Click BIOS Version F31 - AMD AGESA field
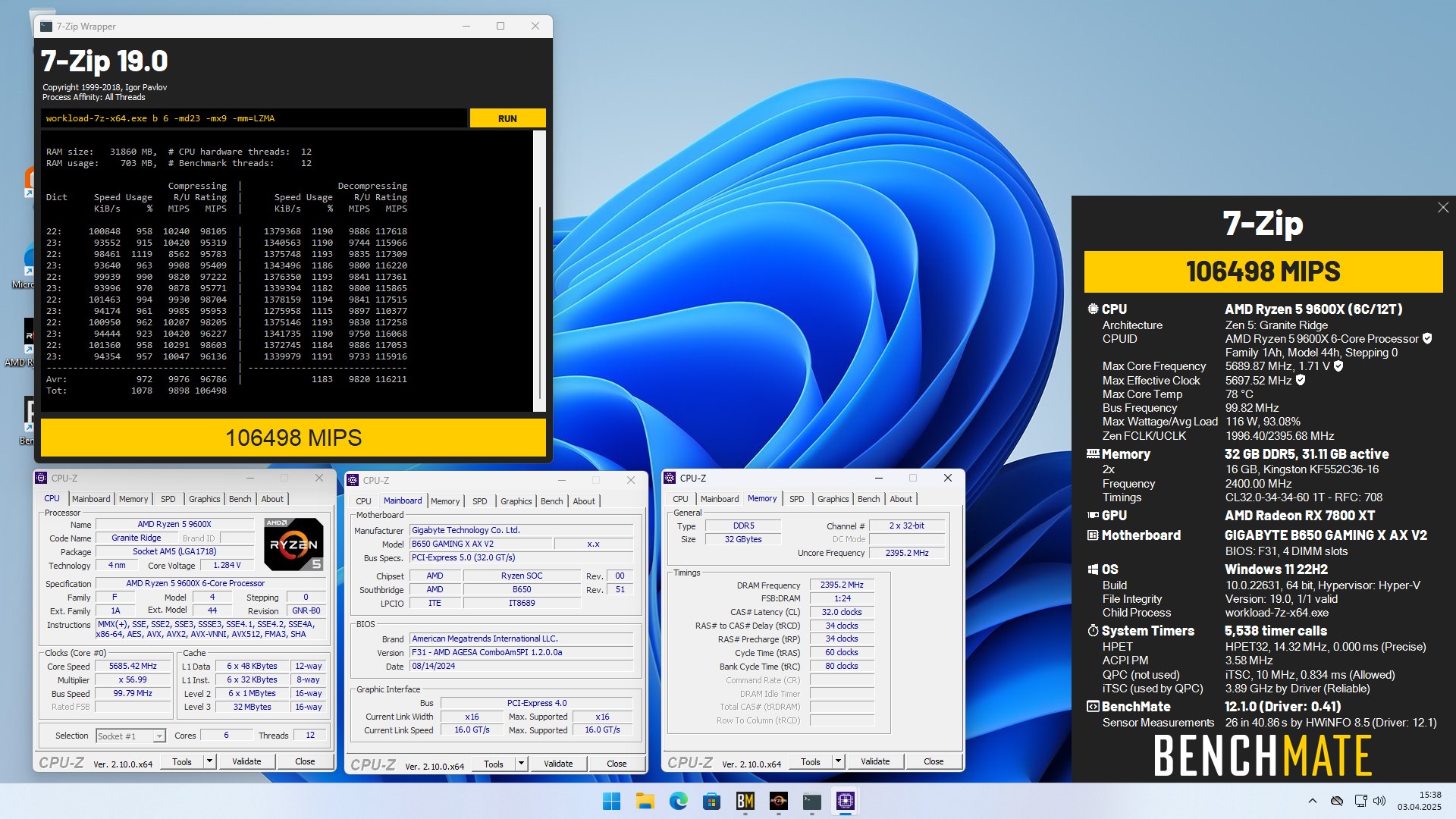The height and width of the screenshot is (819, 1456). 521,652
